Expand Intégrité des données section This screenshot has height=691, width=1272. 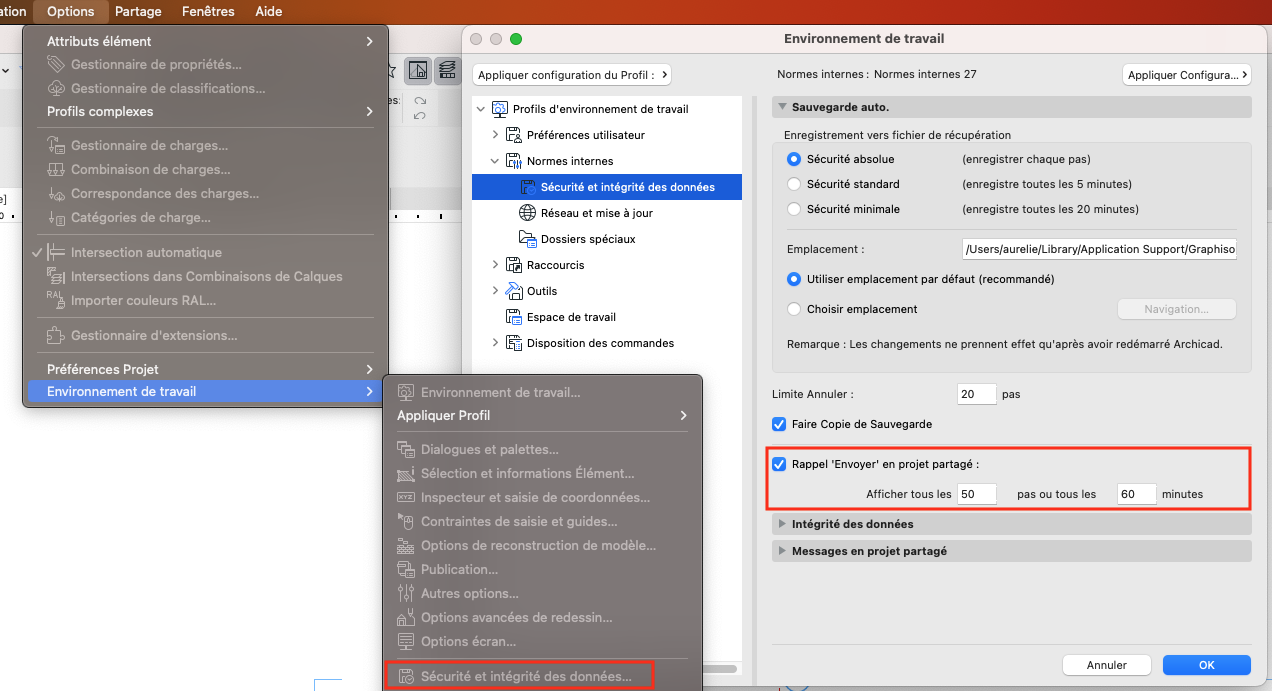click(781, 524)
